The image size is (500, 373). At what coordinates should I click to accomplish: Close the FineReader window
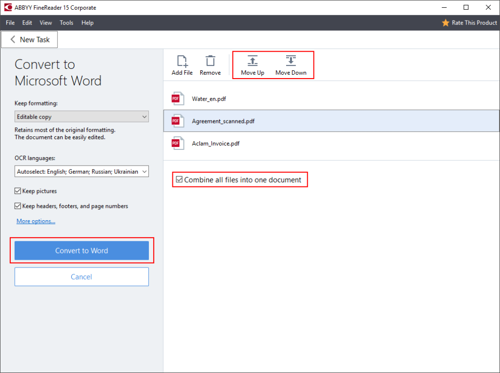pos(488,7)
